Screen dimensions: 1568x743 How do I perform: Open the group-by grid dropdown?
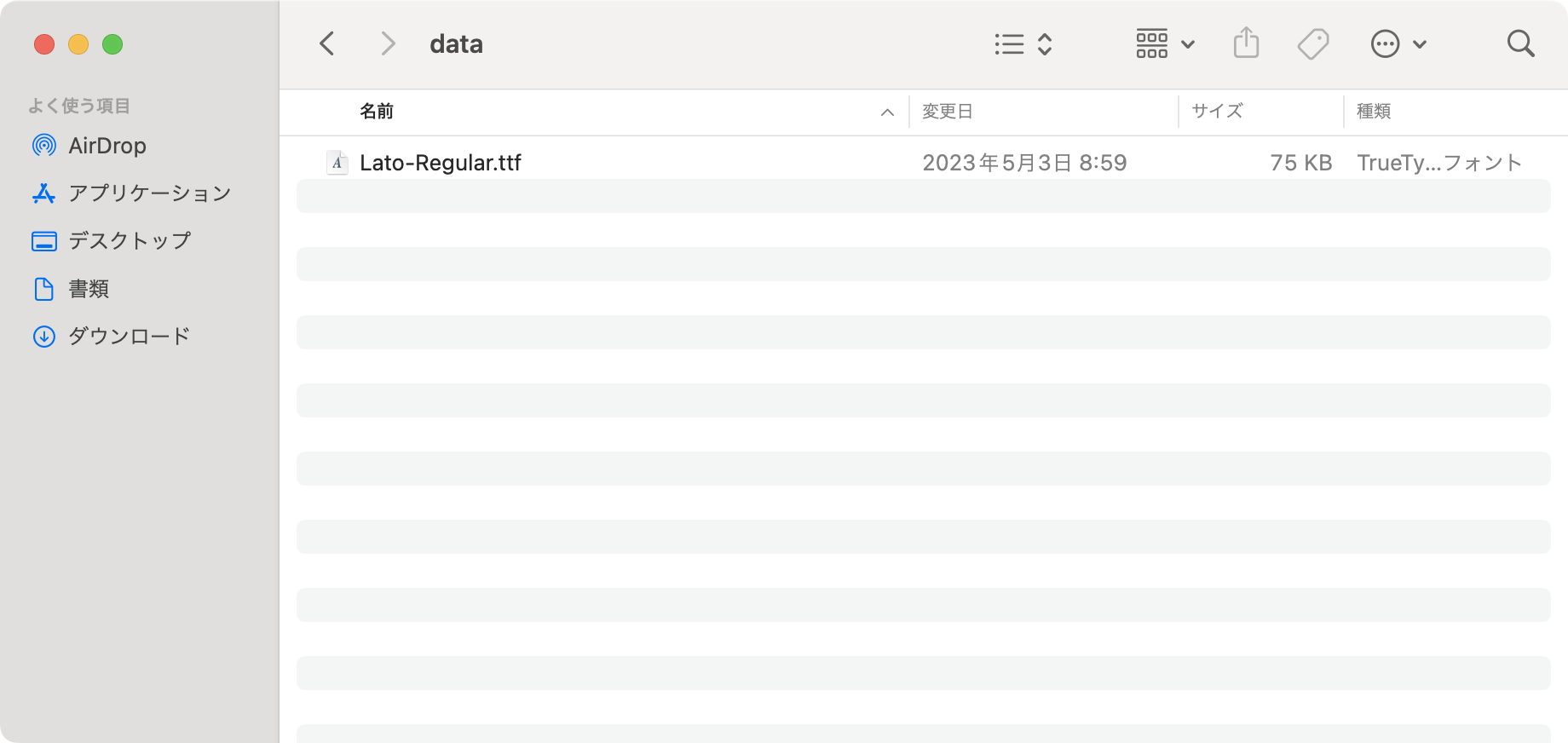click(x=1165, y=43)
